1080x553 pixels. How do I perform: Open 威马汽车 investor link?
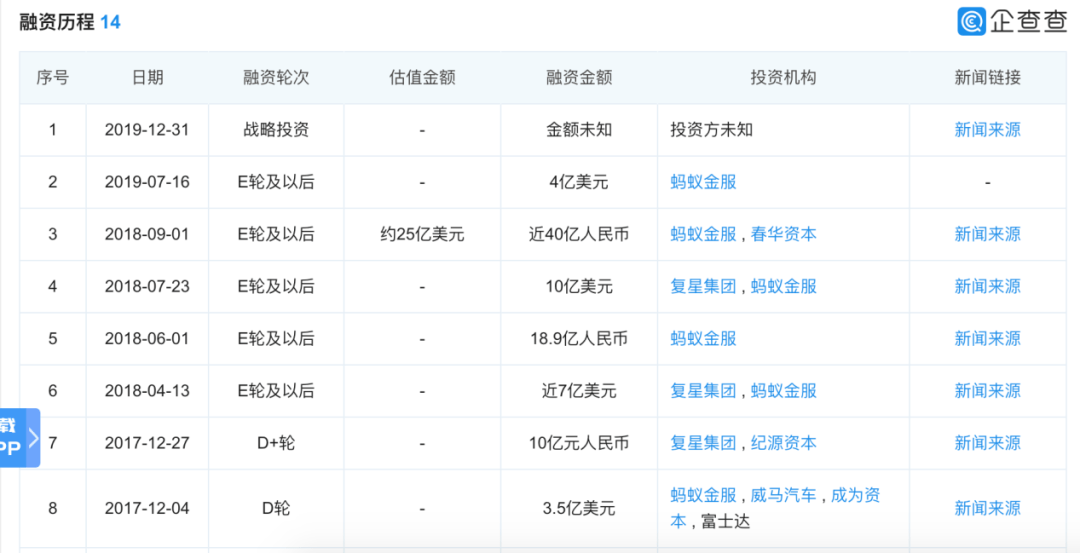tap(784, 495)
